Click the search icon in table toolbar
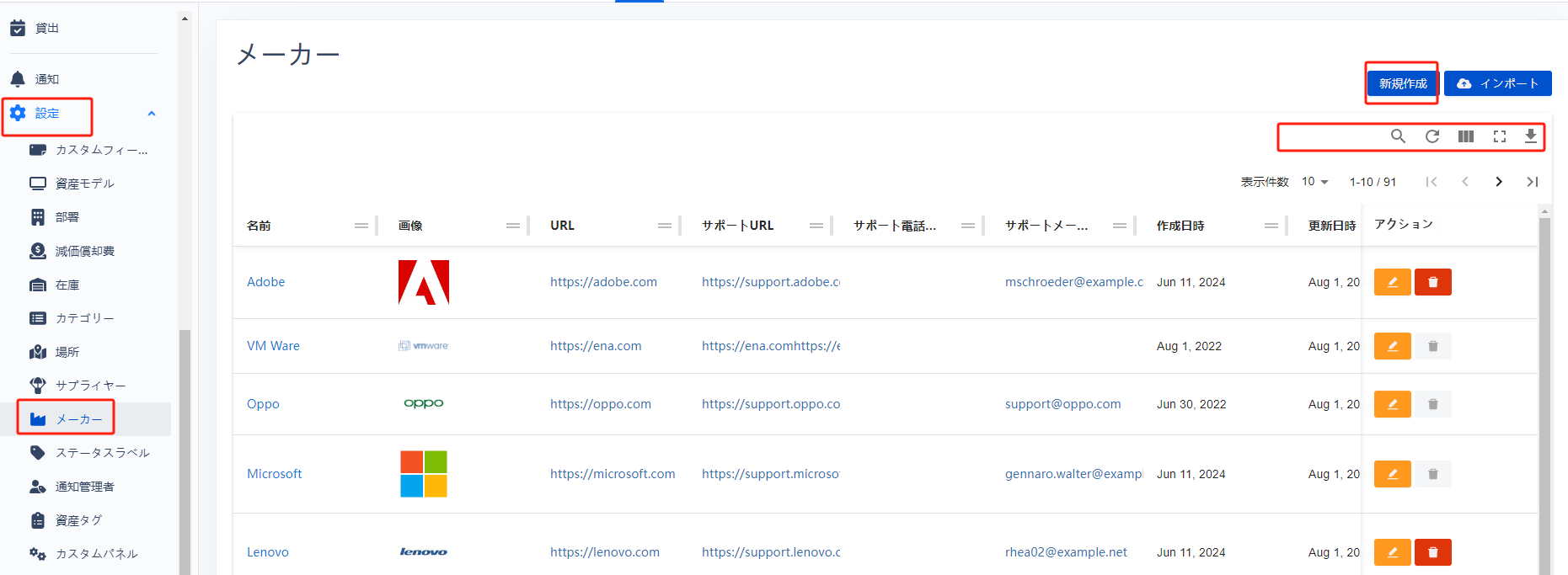 1398,136
